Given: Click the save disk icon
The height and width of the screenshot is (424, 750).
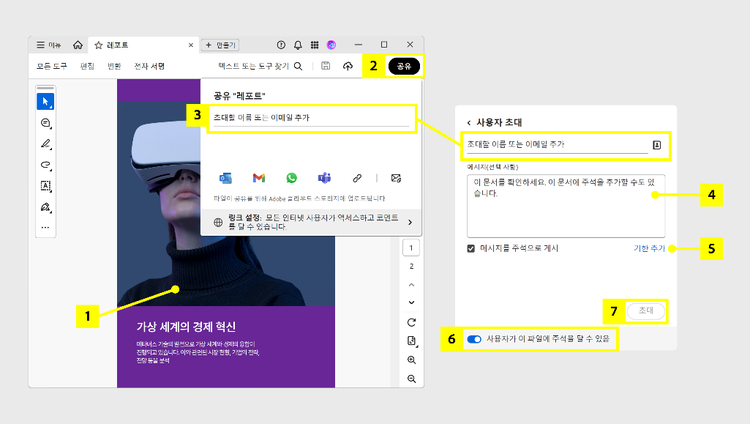Looking at the screenshot, I should pyautogui.click(x=325, y=66).
